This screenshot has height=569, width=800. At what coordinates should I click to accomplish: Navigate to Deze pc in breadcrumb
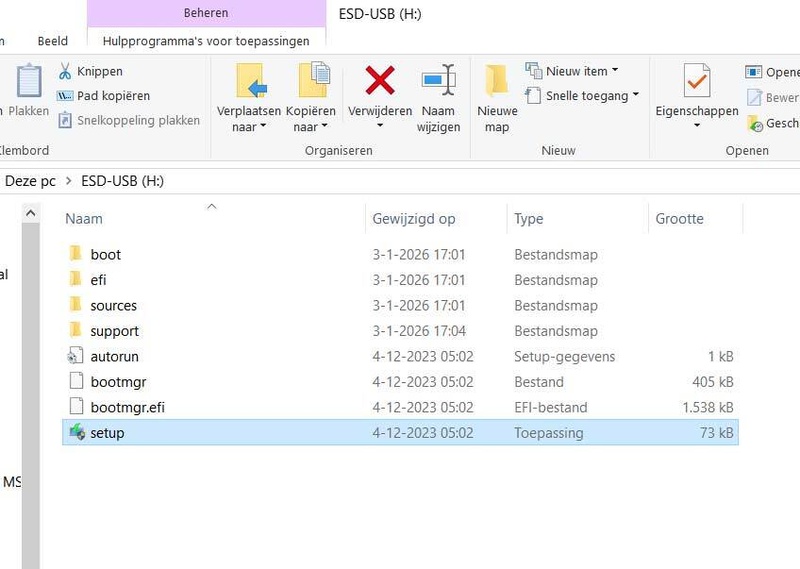[x=30, y=181]
